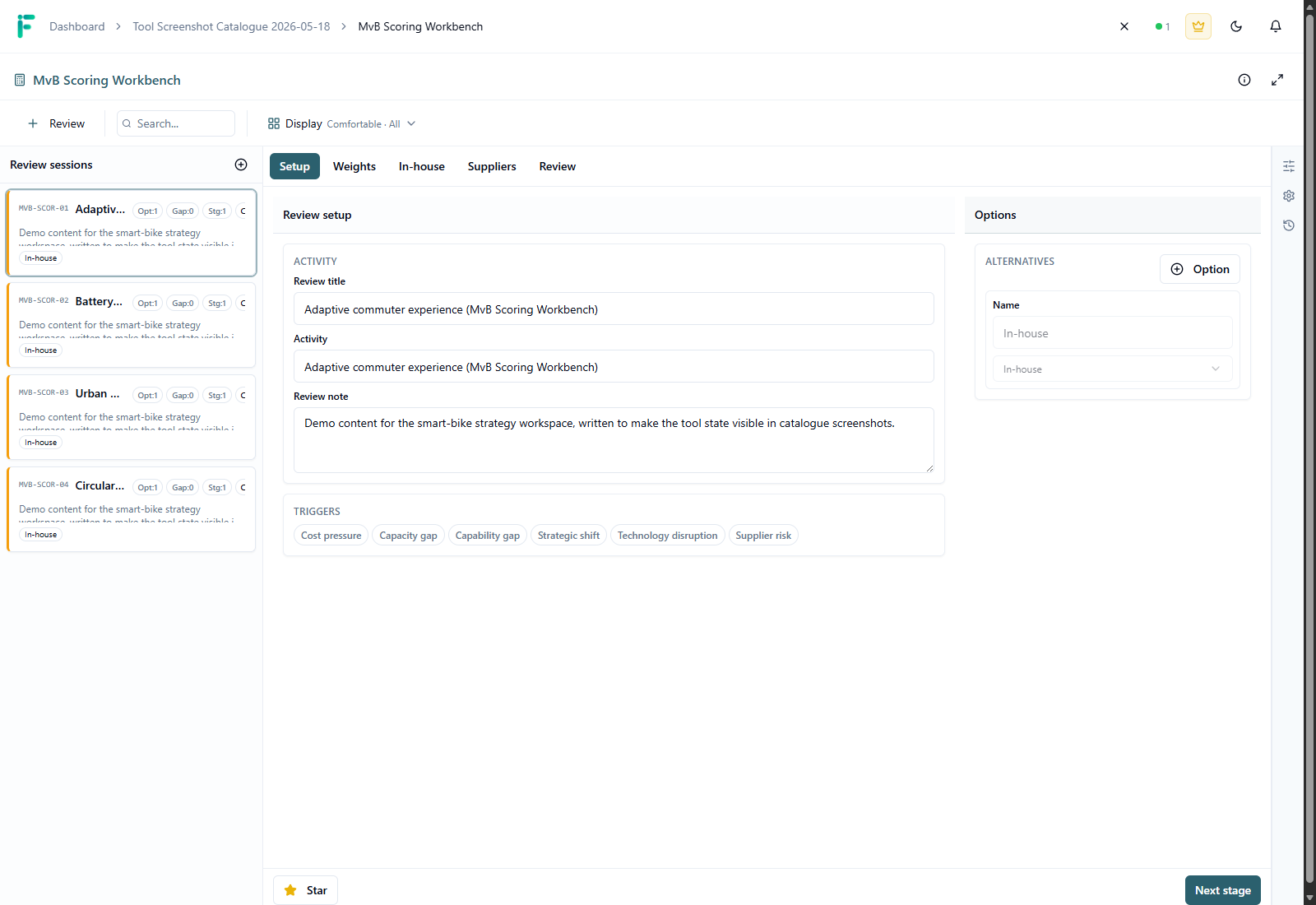Add an alternative with the Option button

point(1200,269)
